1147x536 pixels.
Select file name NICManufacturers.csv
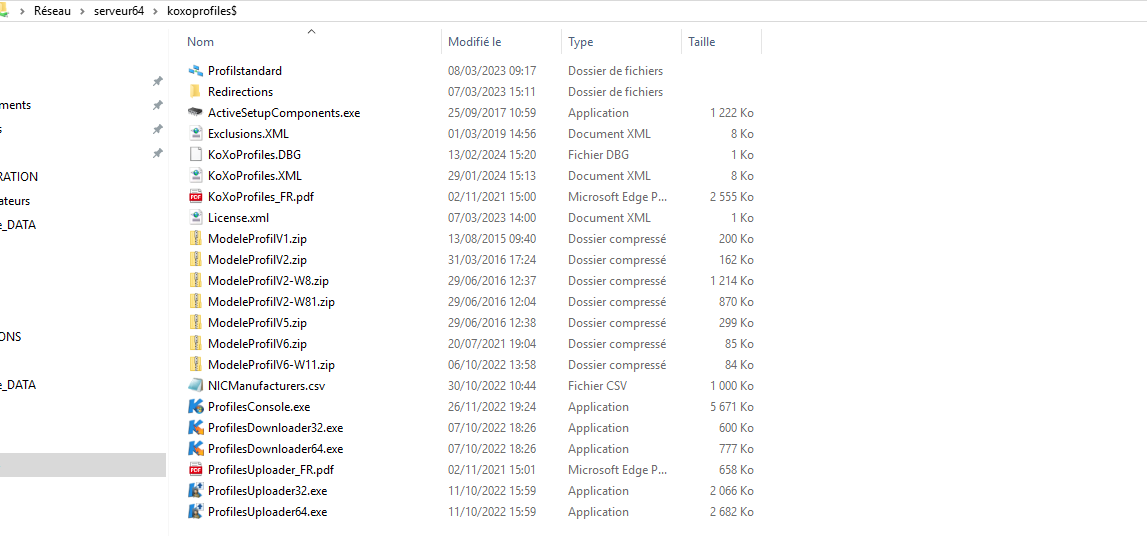click(266, 385)
